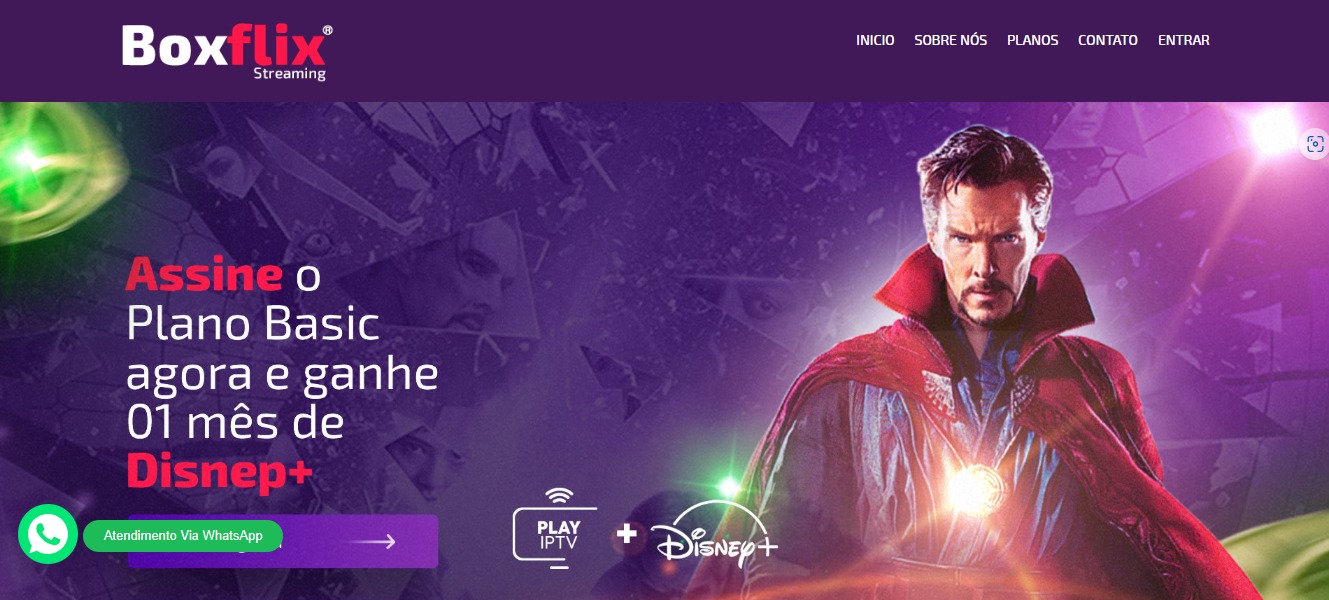This screenshot has width=1329, height=600.
Task: Click the Play IPTV logo
Action: coord(555,528)
